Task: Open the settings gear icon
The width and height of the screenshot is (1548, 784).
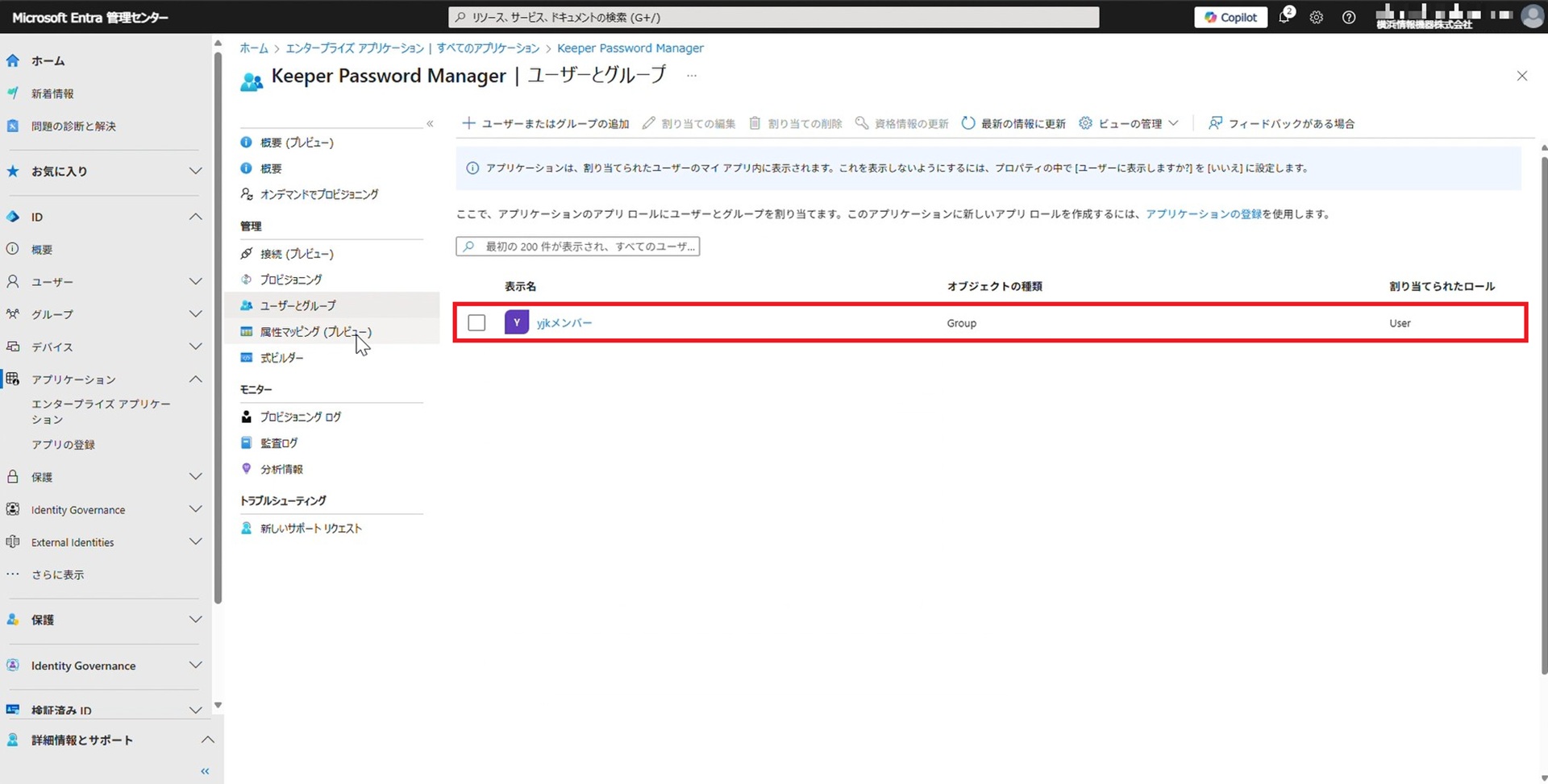Action: tap(1316, 17)
